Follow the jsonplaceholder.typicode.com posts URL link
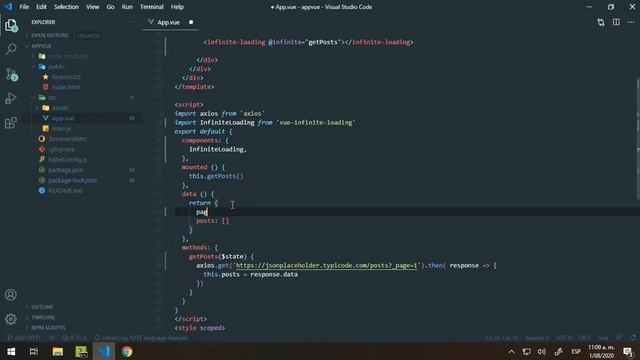Image resolution: width=640 pixels, height=360 pixels. [327, 265]
